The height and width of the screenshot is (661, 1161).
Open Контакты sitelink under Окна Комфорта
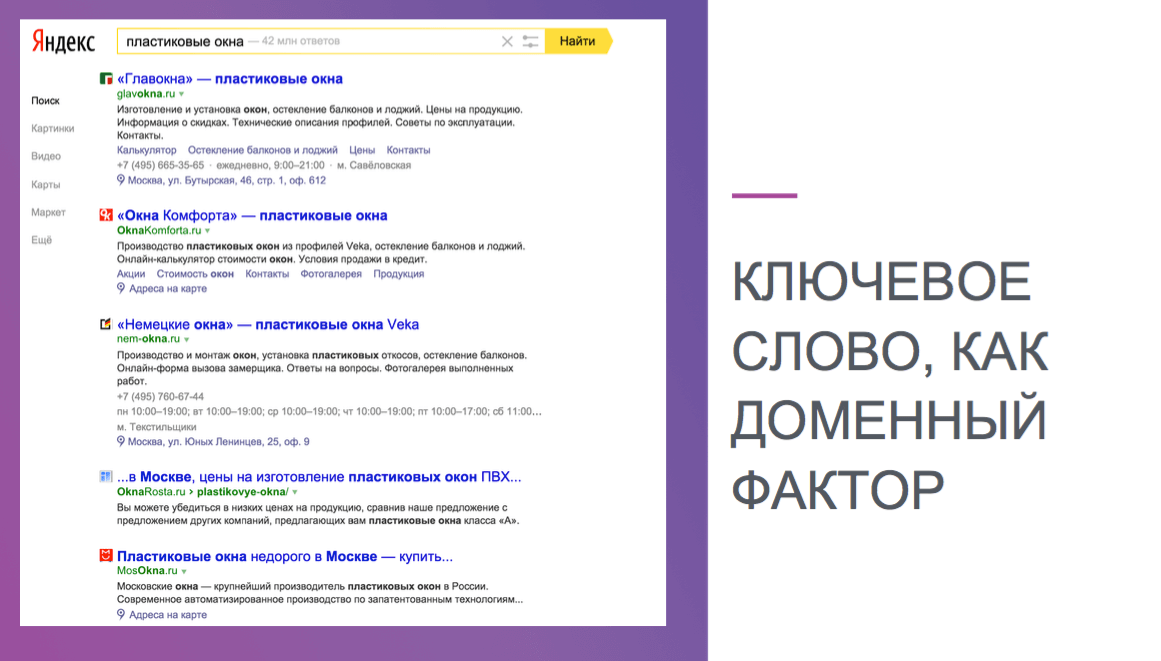point(267,274)
